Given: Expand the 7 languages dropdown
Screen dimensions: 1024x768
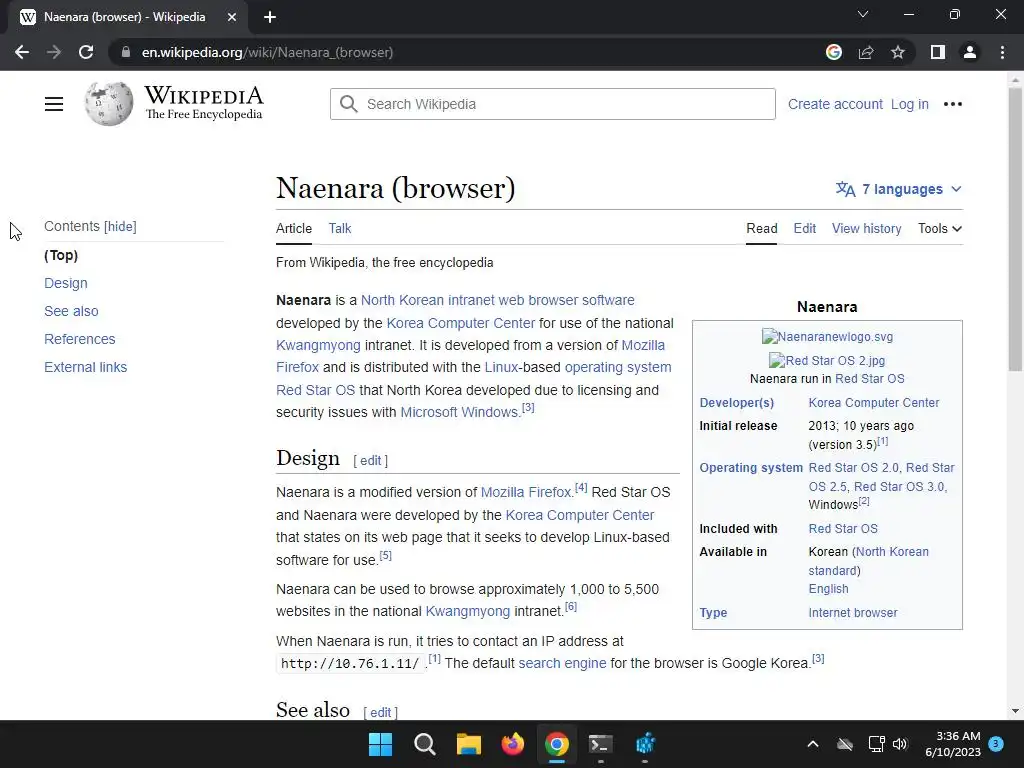Looking at the screenshot, I should point(899,189).
